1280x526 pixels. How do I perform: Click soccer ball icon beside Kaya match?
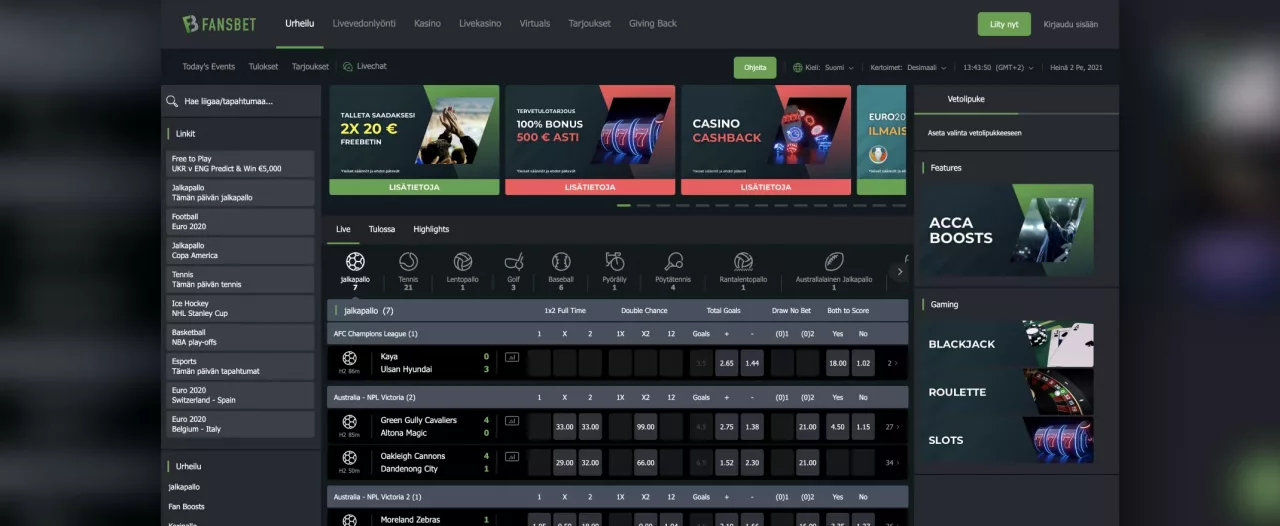pyautogui.click(x=349, y=358)
